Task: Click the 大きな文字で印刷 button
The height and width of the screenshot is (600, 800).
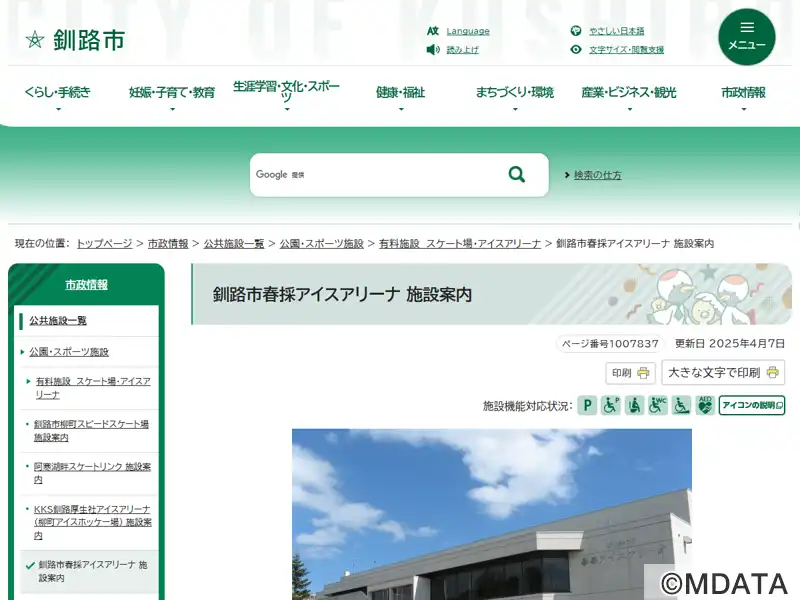Action: [x=723, y=372]
